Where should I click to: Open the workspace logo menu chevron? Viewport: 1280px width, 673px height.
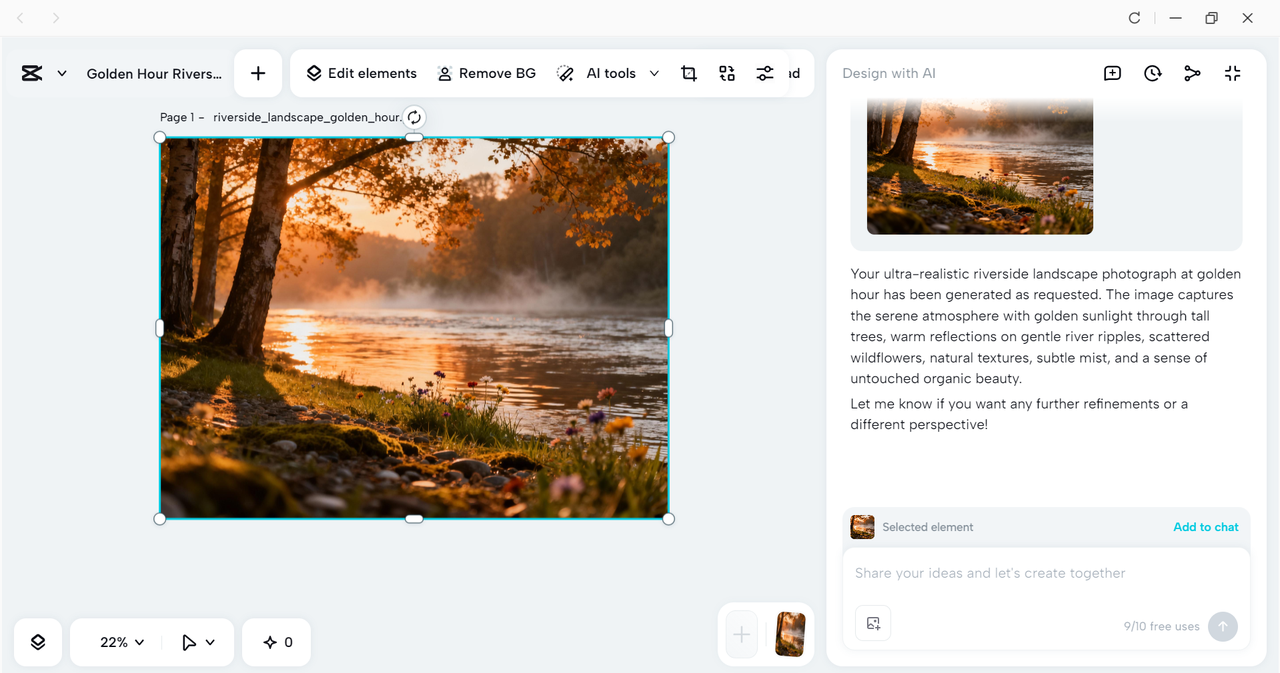pos(62,72)
